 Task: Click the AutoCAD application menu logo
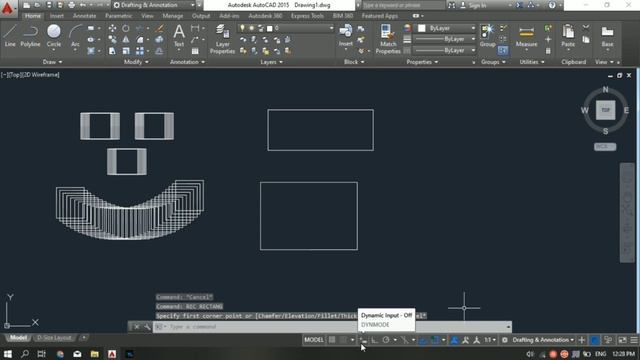click(7, 8)
